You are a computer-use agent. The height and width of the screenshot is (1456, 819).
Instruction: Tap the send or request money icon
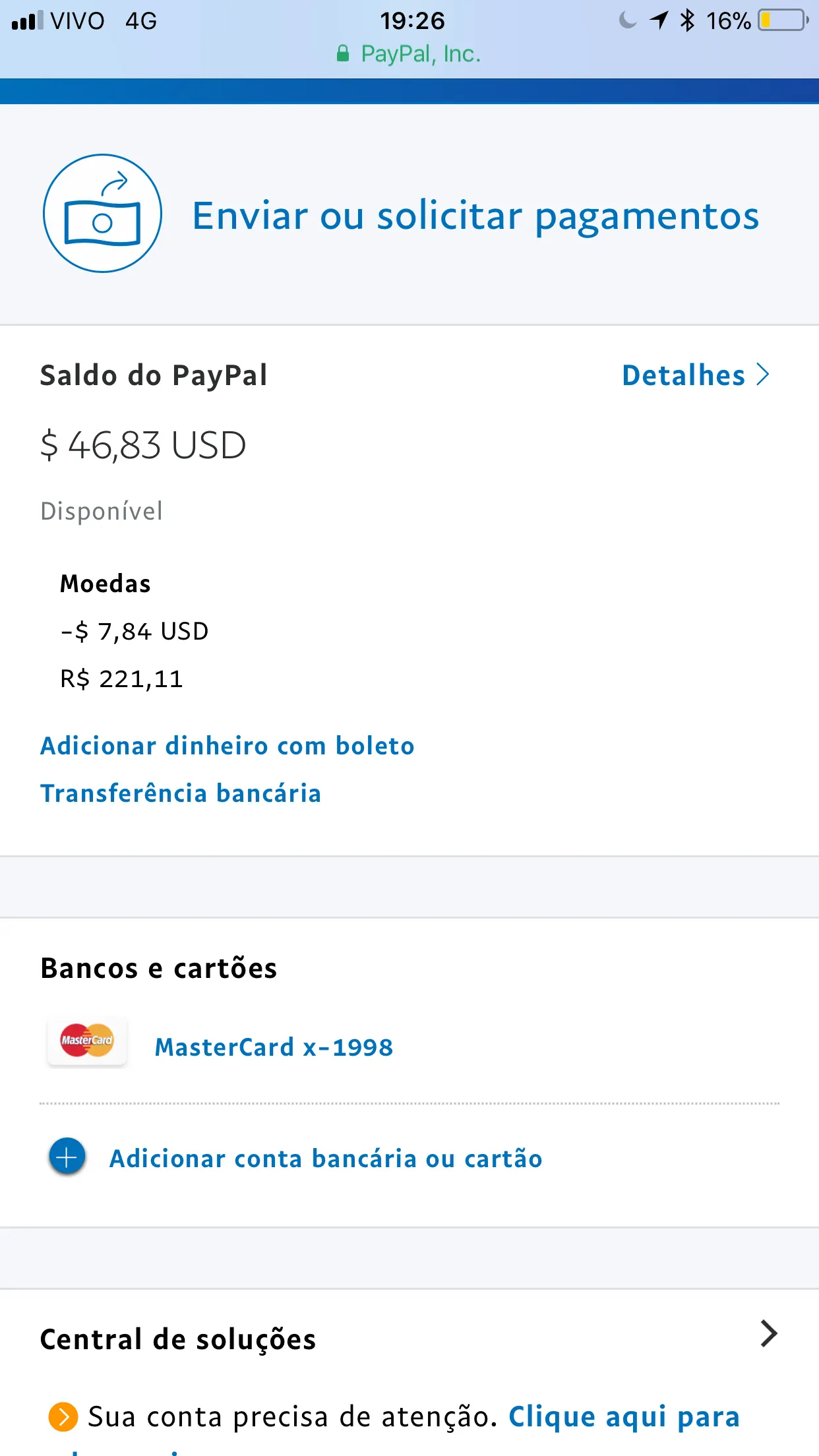click(102, 213)
